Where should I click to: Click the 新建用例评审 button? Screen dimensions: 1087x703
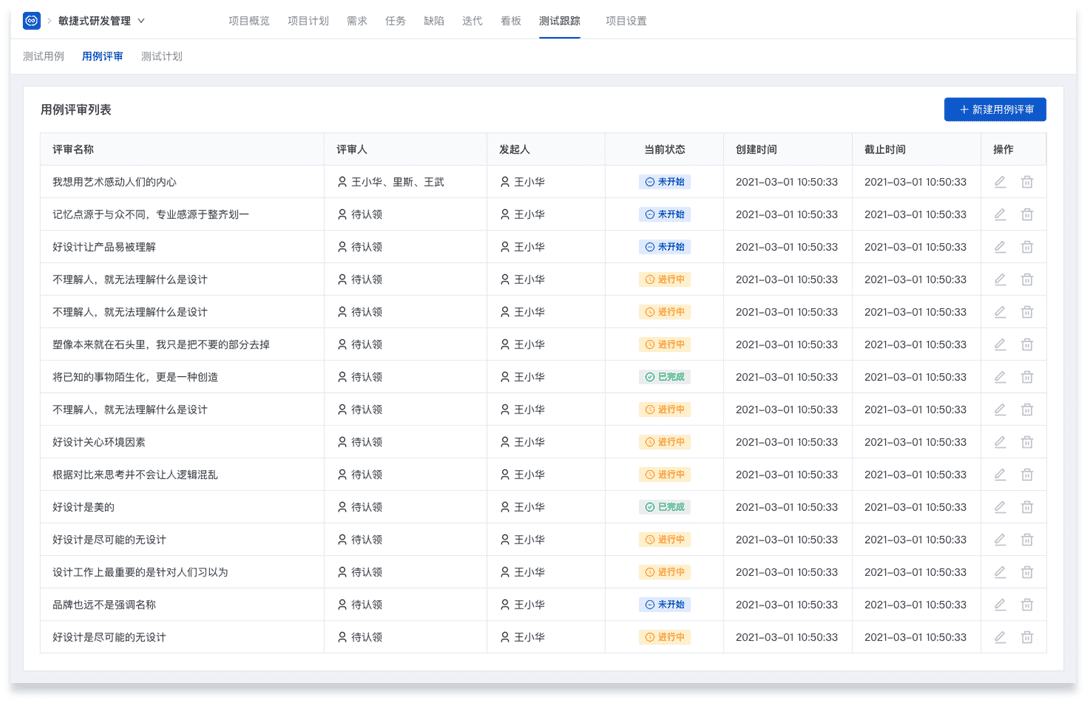[x=995, y=110]
